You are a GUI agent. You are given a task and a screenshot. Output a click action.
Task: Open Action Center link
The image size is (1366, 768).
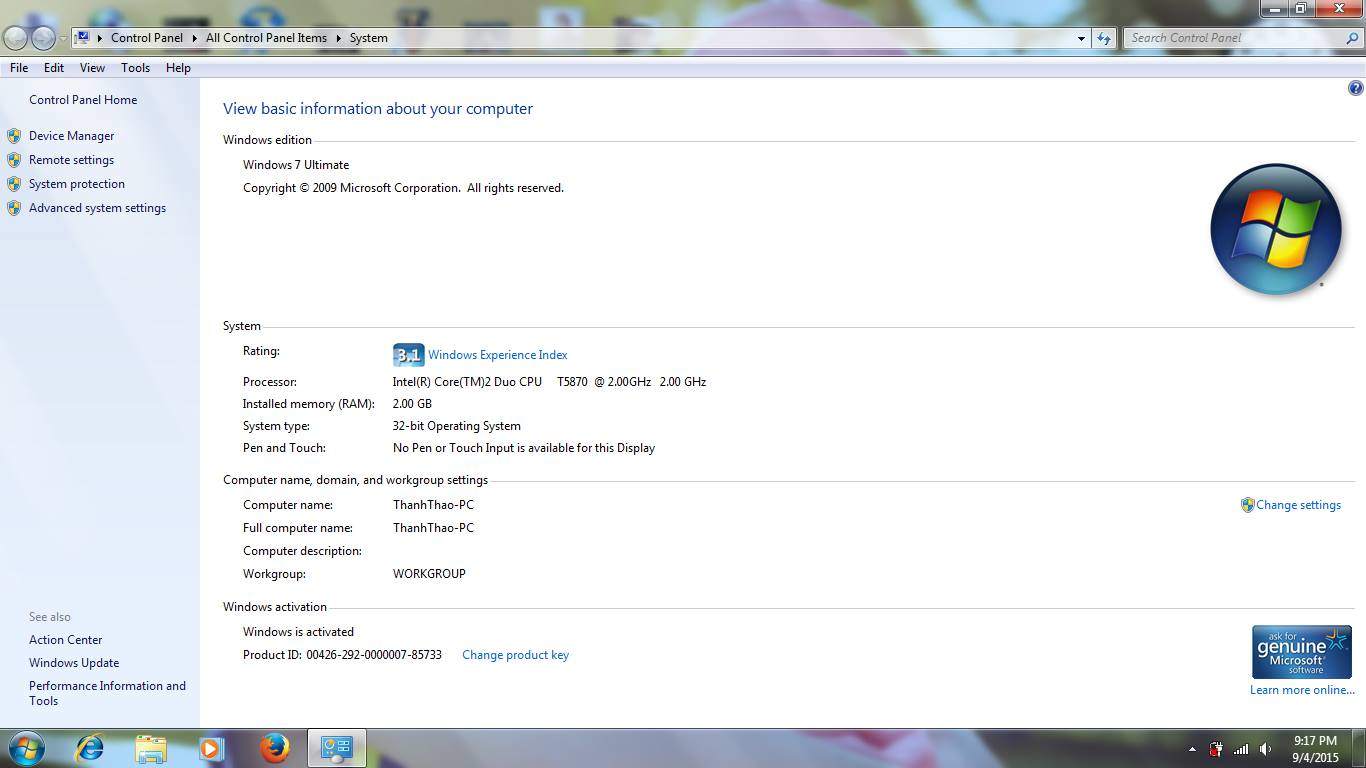coord(65,640)
